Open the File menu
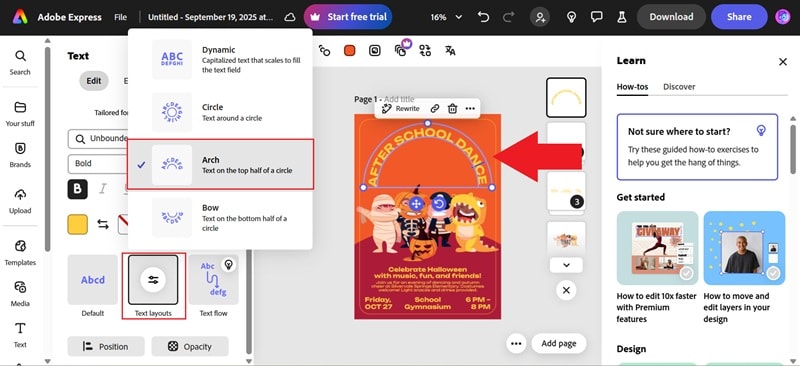This screenshot has width=800, height=366. 120,17
